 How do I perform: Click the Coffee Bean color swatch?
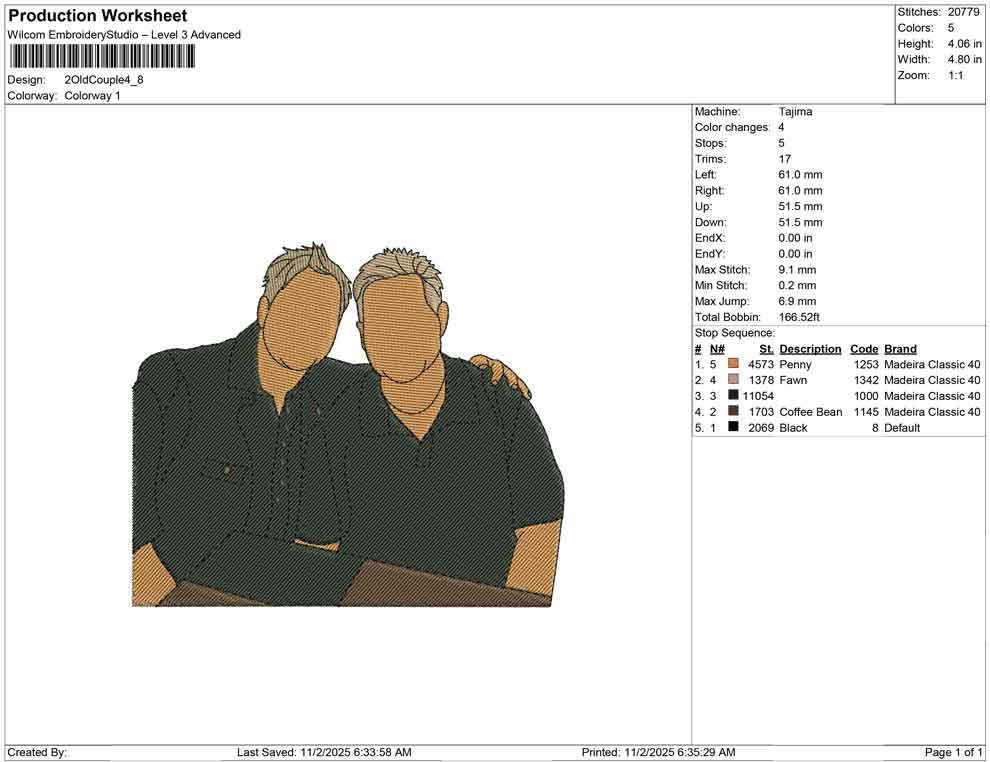coord(733,411)
